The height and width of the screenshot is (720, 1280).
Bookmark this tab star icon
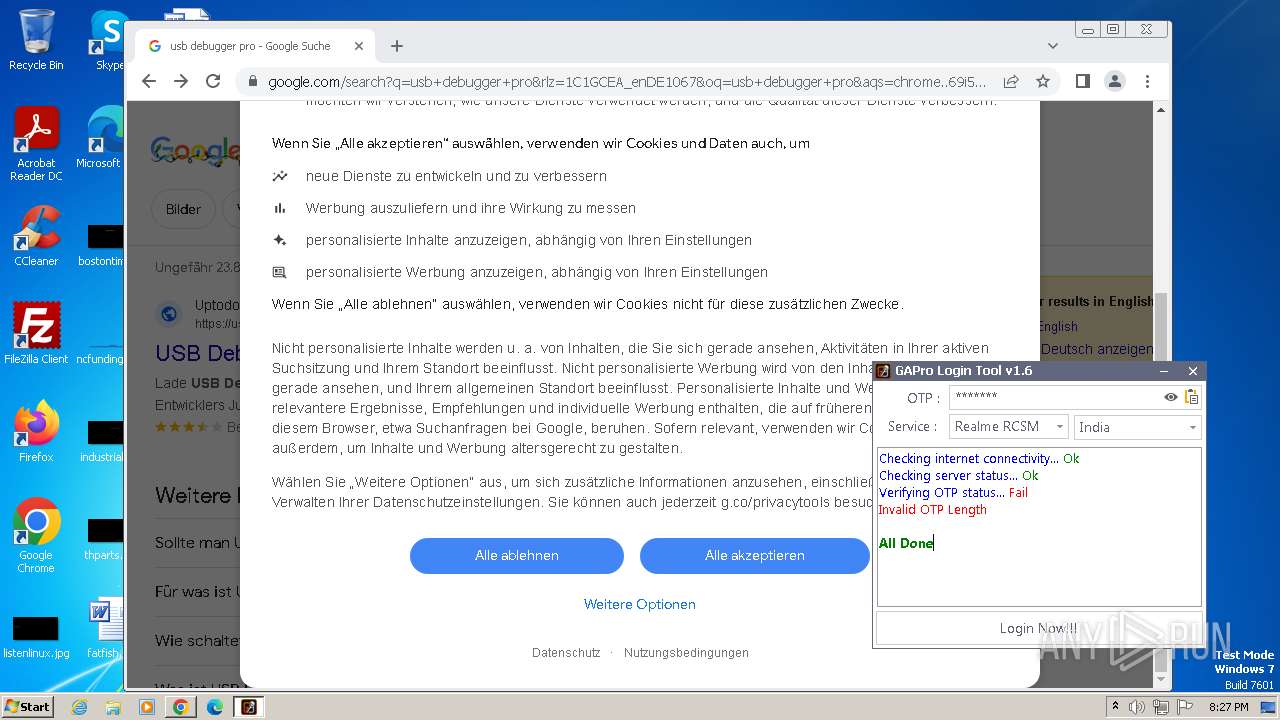(1043, 81)
